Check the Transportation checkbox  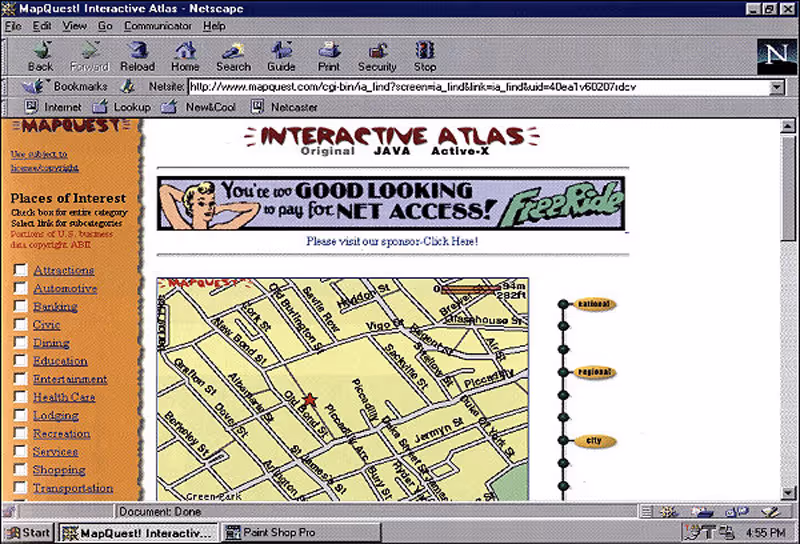tap(20, 487)
